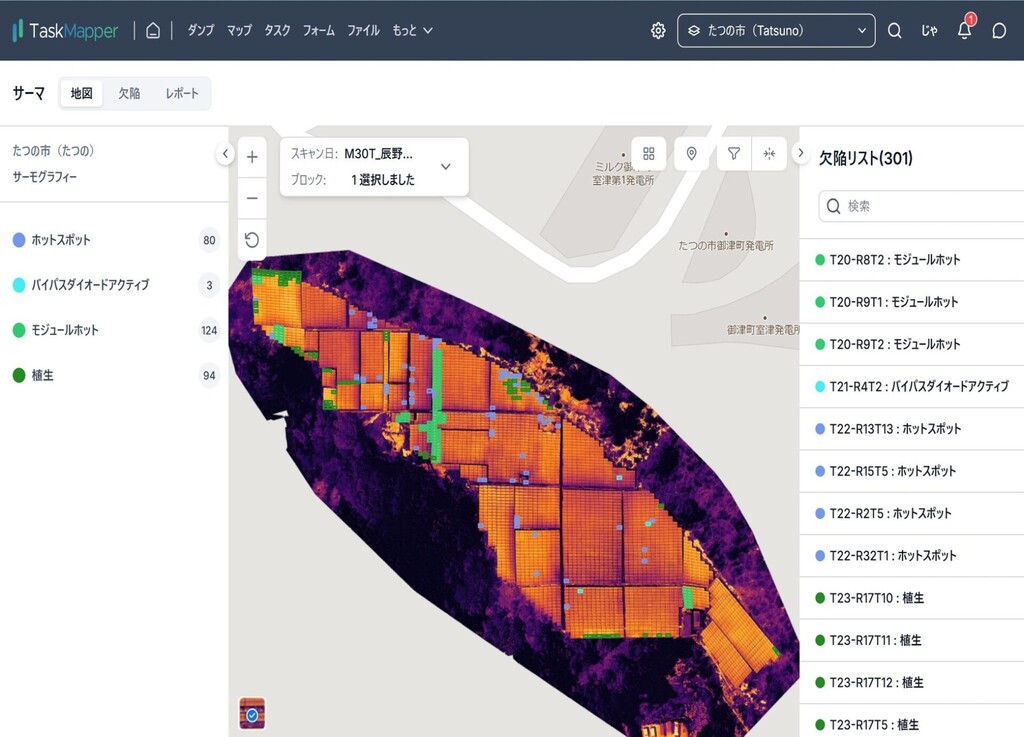Open settings gear icon
Screen dimensions: 1024x737
coord(658,30)
